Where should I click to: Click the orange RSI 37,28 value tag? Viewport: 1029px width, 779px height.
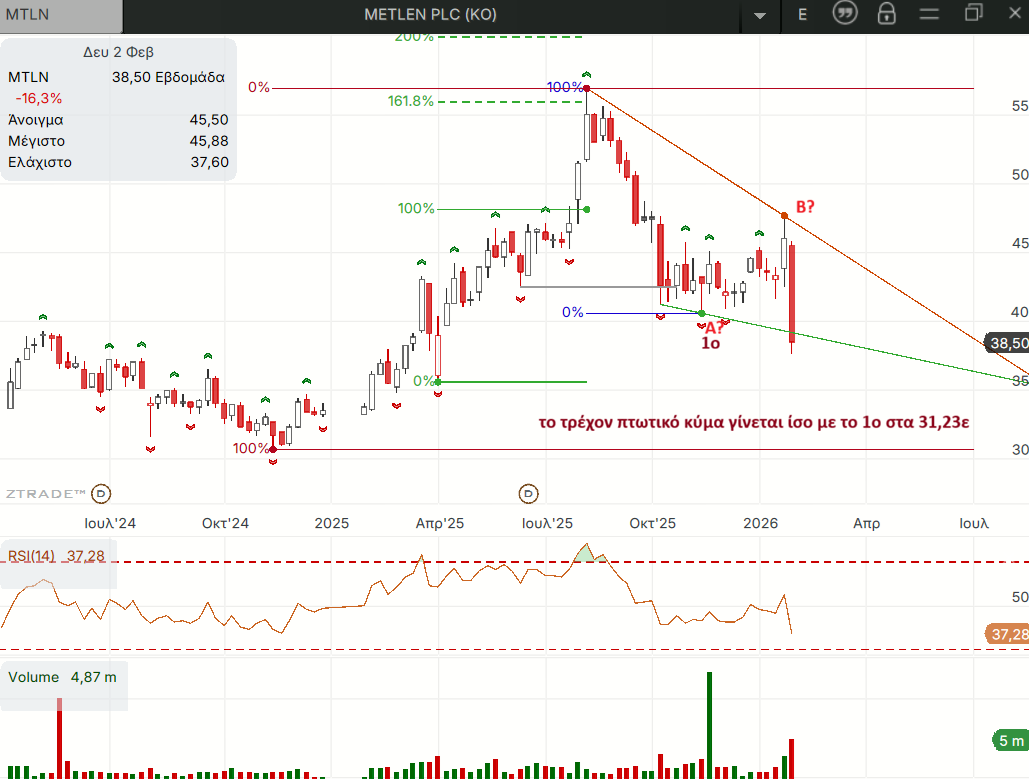1007,634
